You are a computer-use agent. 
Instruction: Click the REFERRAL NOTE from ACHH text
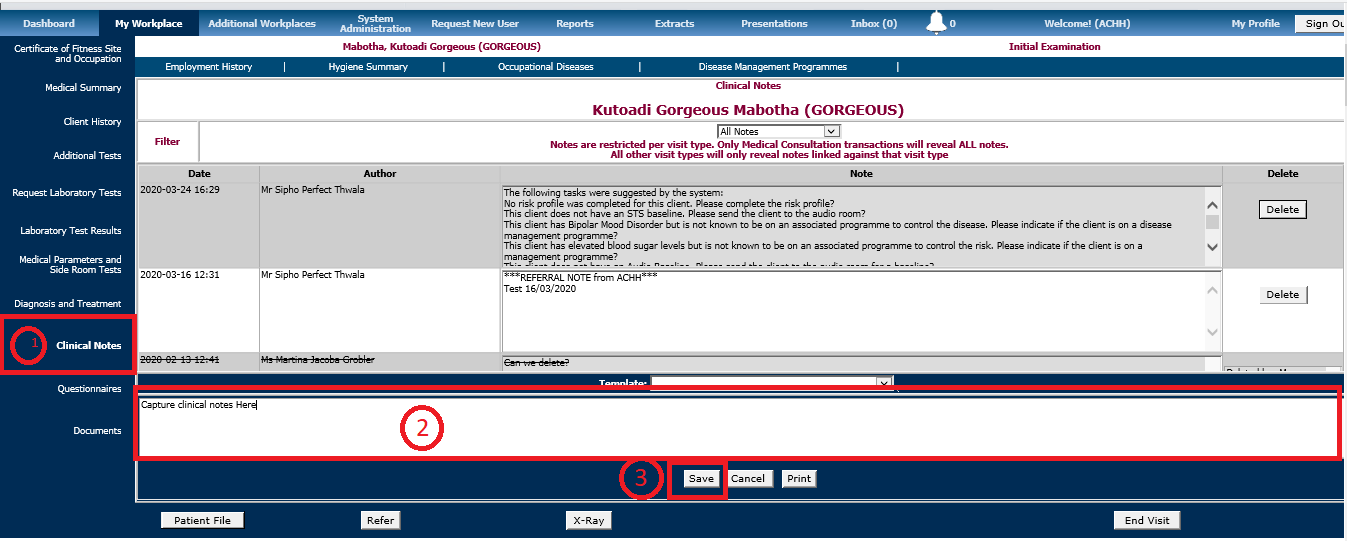(580, 279)
